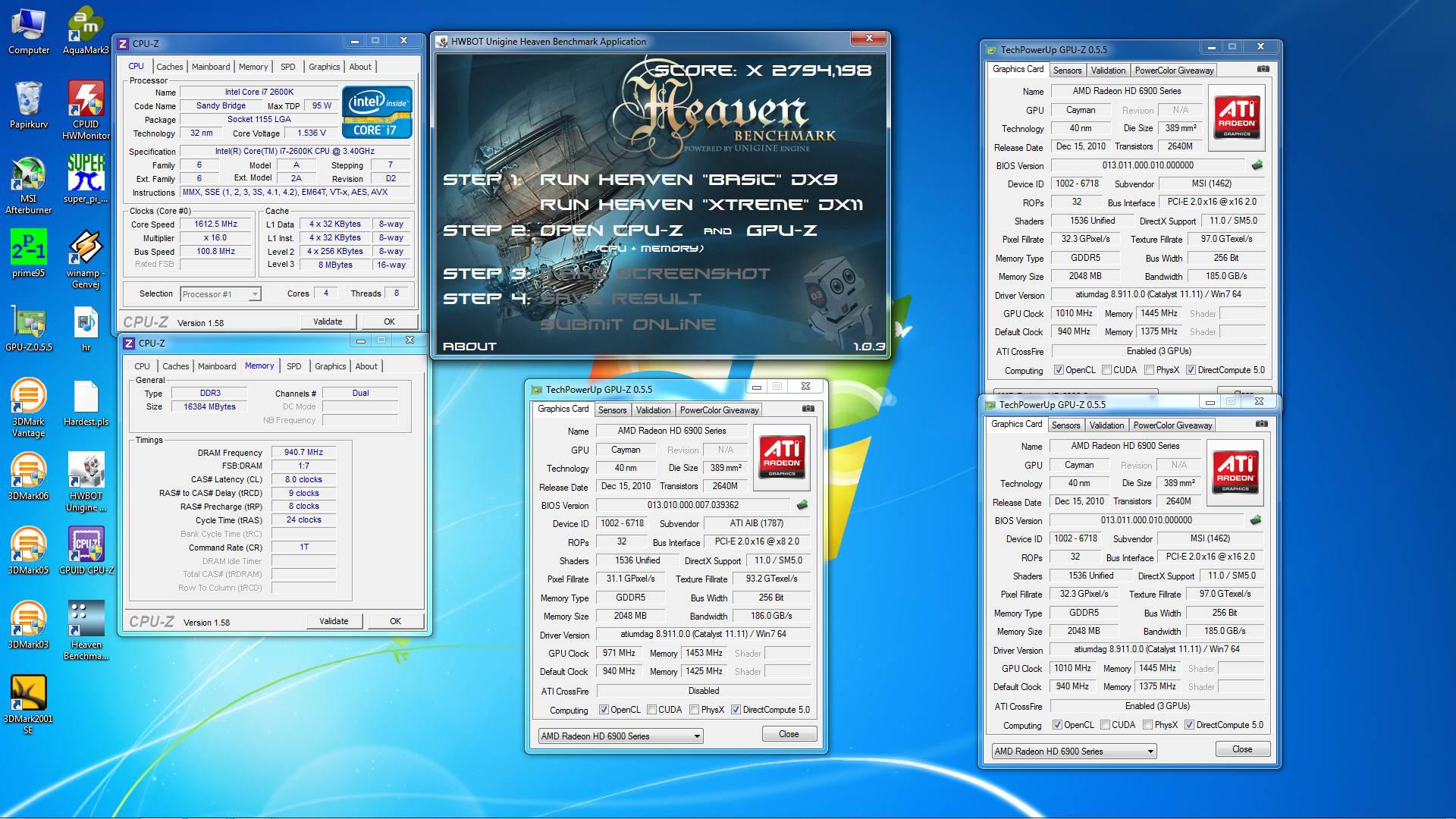Open AquaMark3 desktop shortcut
Image resolution: width=1456 pixels, height=819 pixels.
tap(86, 32)
